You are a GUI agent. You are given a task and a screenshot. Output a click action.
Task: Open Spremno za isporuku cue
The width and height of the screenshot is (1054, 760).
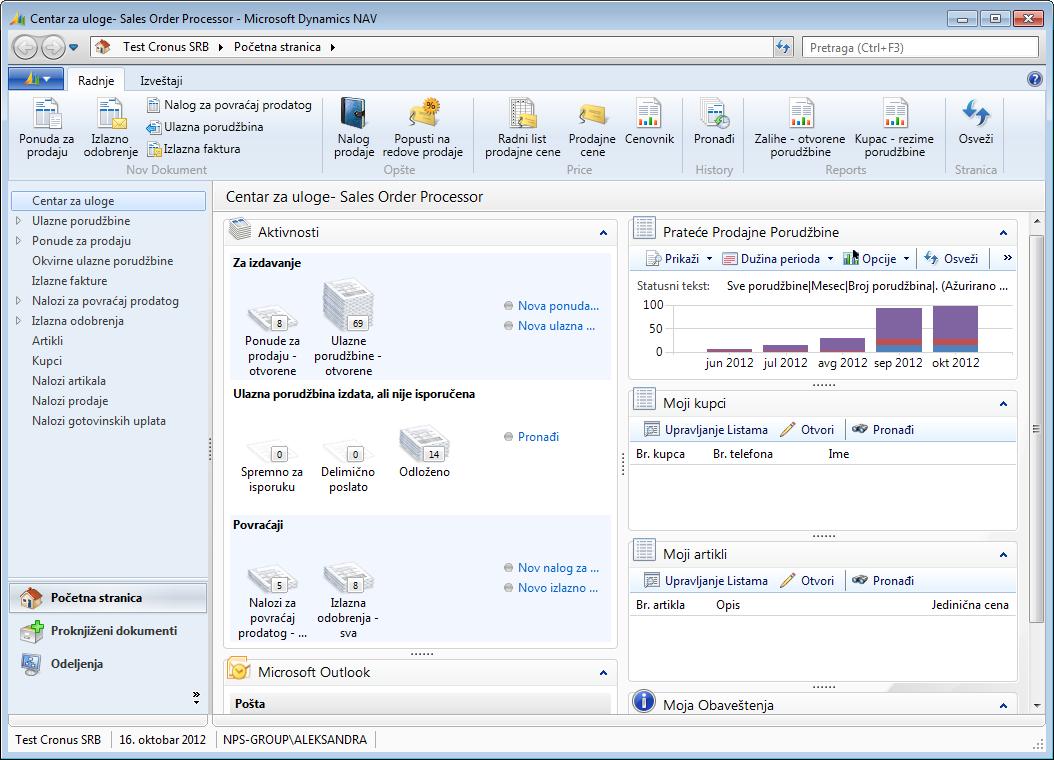click(272, 467)
